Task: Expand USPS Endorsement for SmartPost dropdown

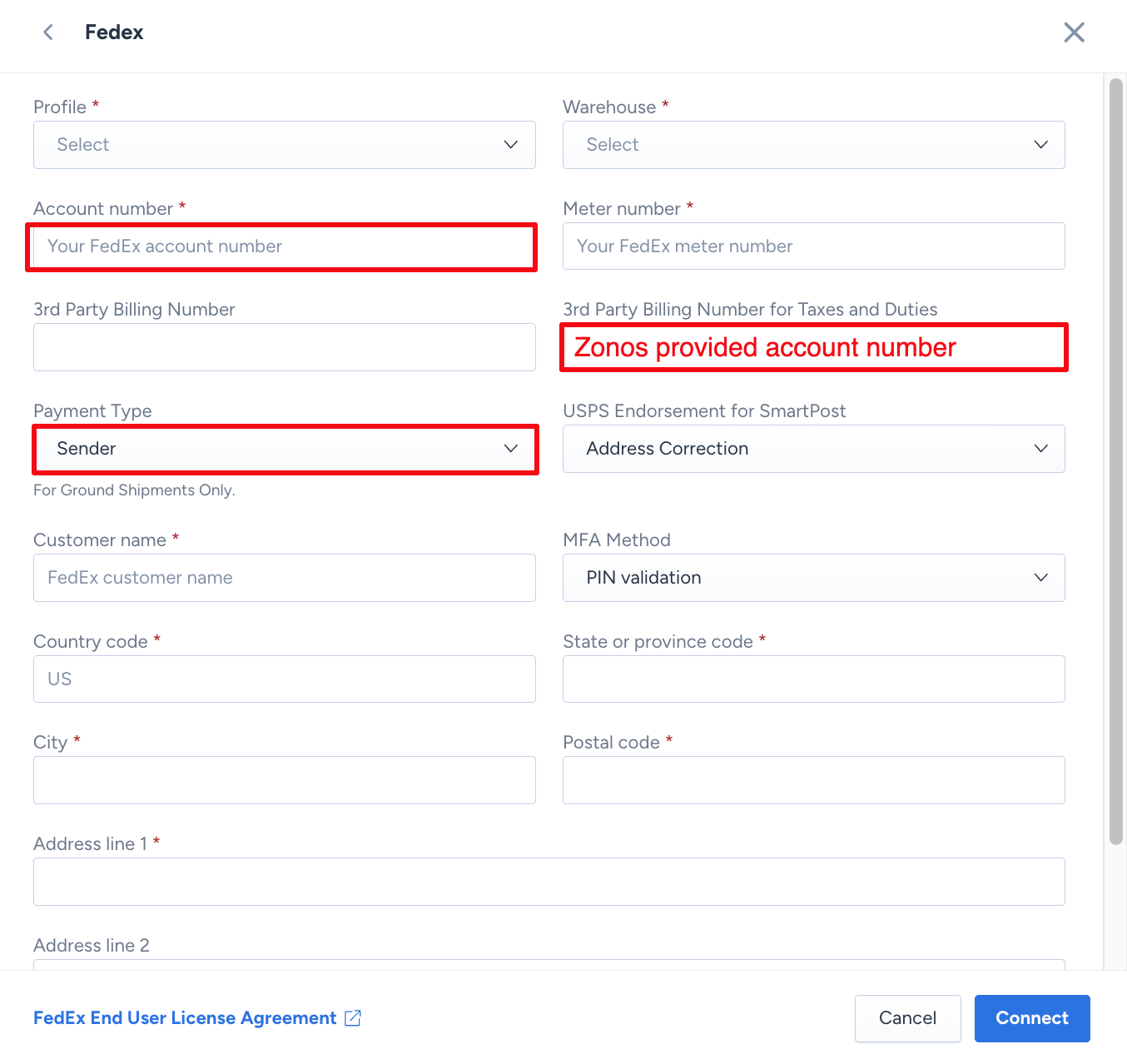Action: (x=813, y=449)
